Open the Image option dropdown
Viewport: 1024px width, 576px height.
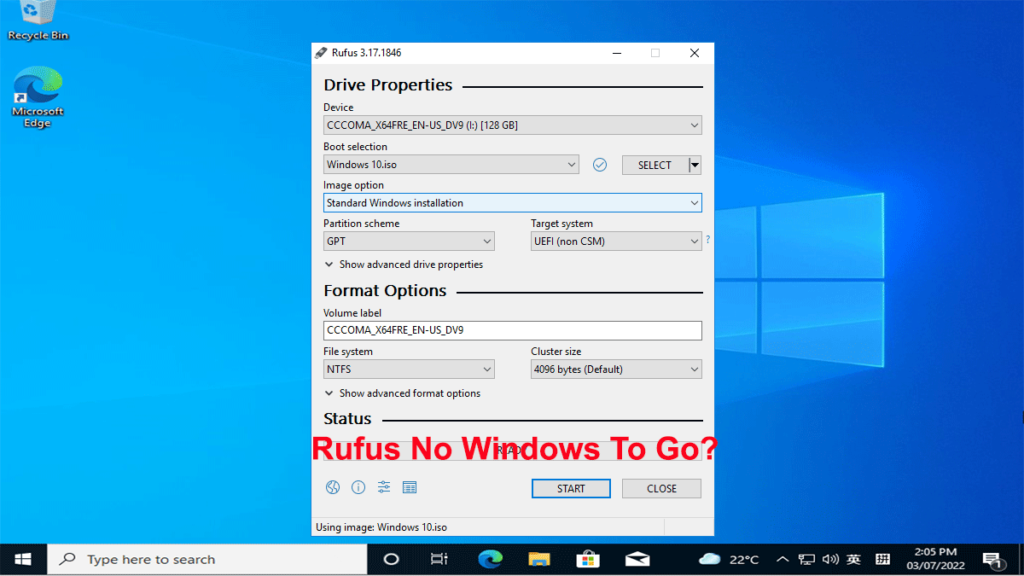click(x=513, y=203)
